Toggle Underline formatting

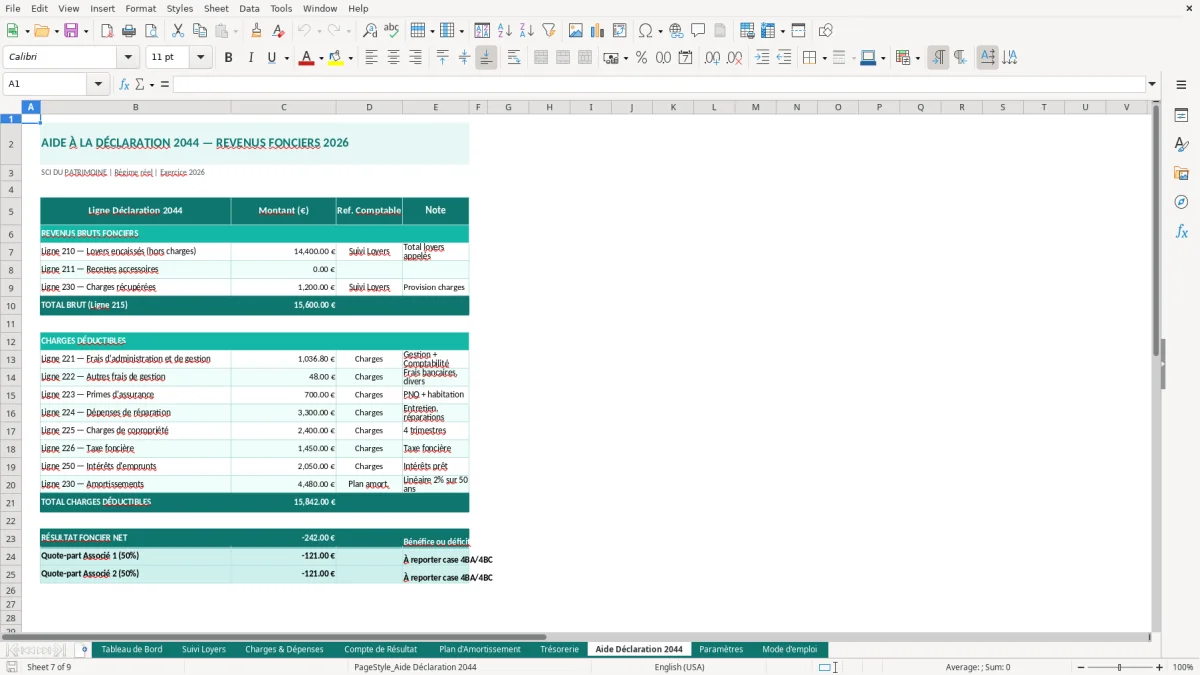[x=271, y=58]
